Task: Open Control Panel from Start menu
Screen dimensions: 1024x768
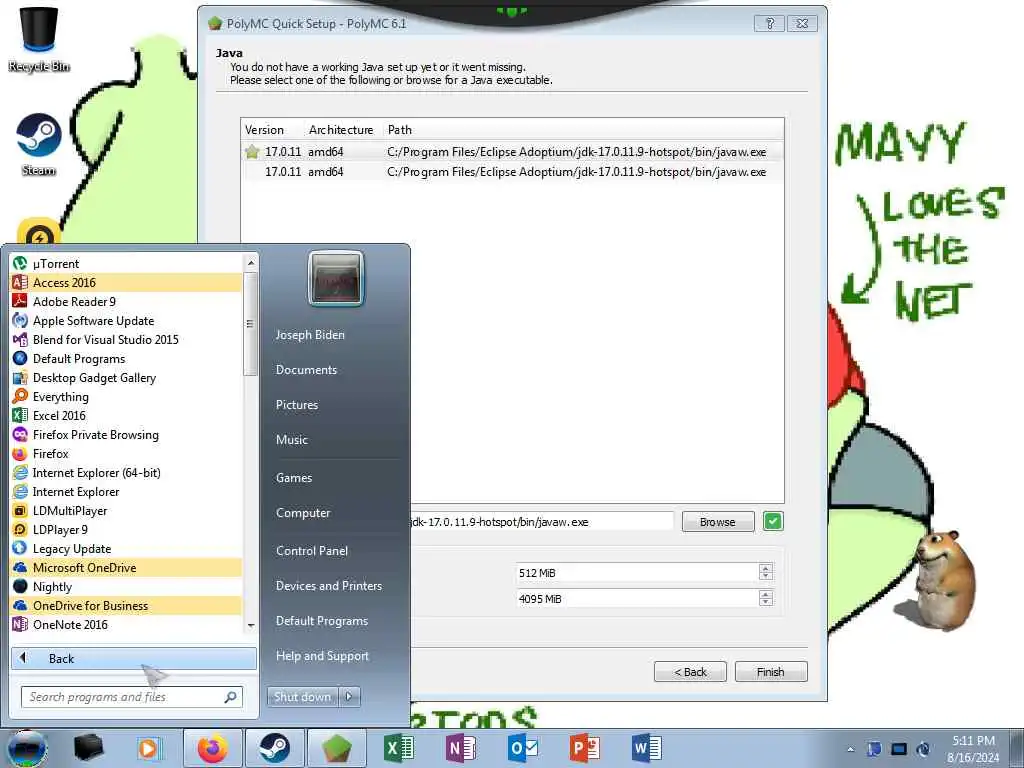Action: pos(312,551)
